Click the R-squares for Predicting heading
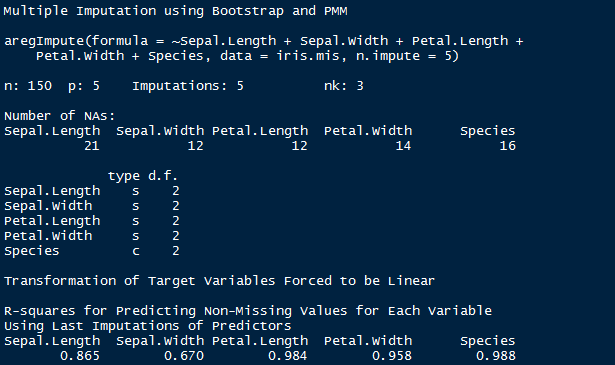 pos(248,311)
